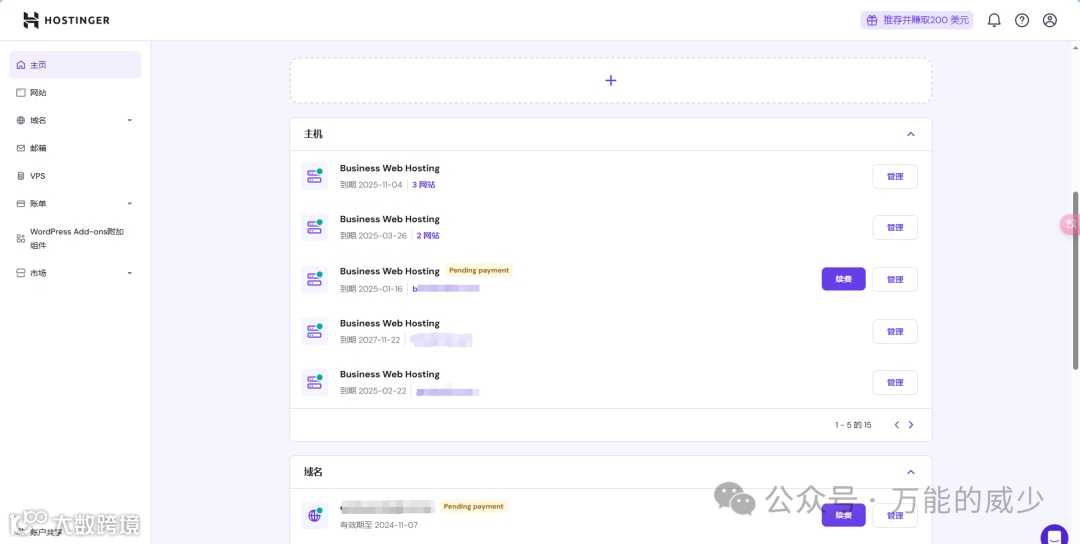
Task: Expand the 账单 sidebar arrow
Action: [129, 204]
